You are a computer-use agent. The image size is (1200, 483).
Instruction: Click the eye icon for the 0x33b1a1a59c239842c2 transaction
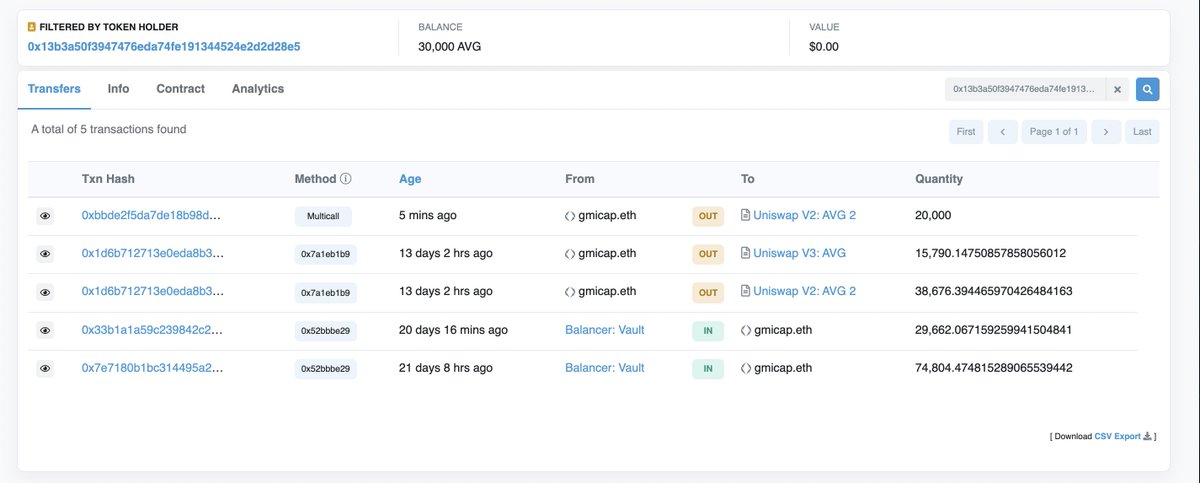[x=45, y=330]
